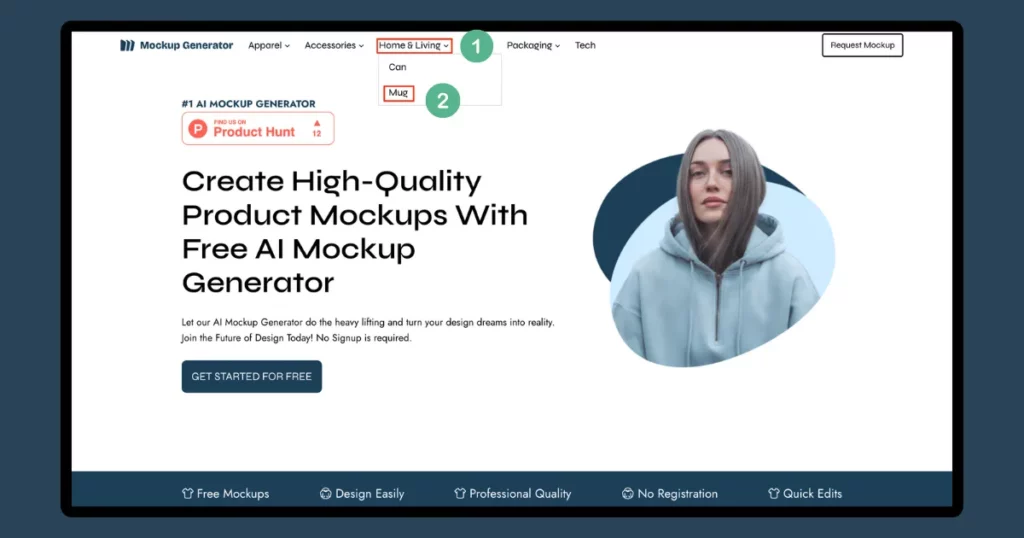Screen dimensions: 1024x538
Task: Open the Product Hunt badge link
Action: tap(258, 128)
